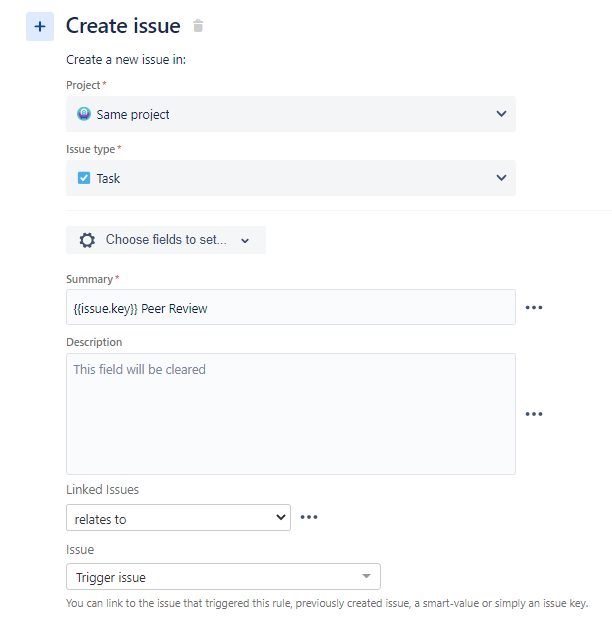Expand the small Choose fields chevron
Screen dimensions: 612x633
(245, 241)
